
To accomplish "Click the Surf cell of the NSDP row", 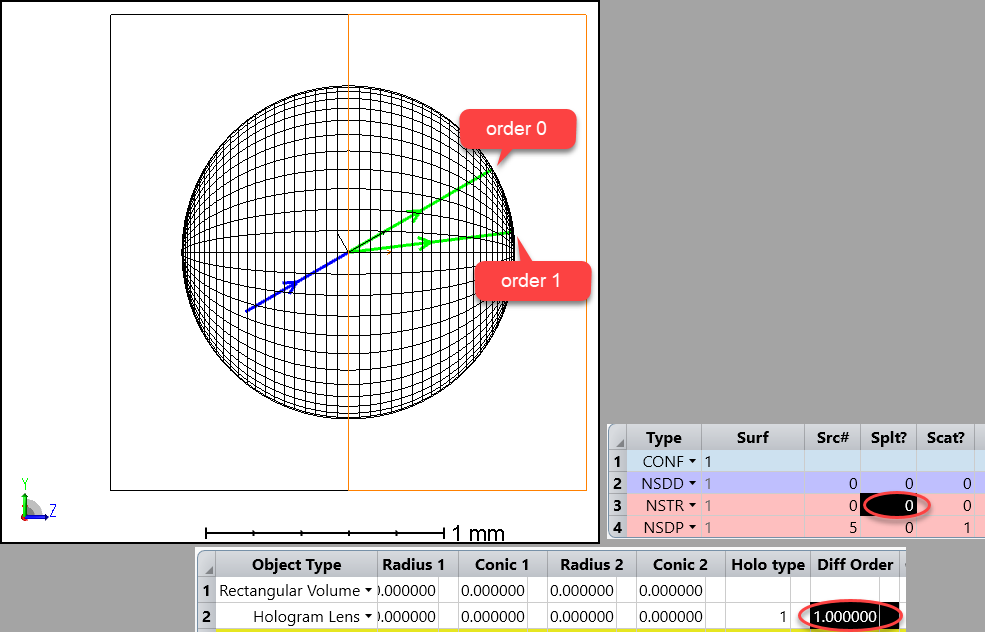I will click(753, 527).
